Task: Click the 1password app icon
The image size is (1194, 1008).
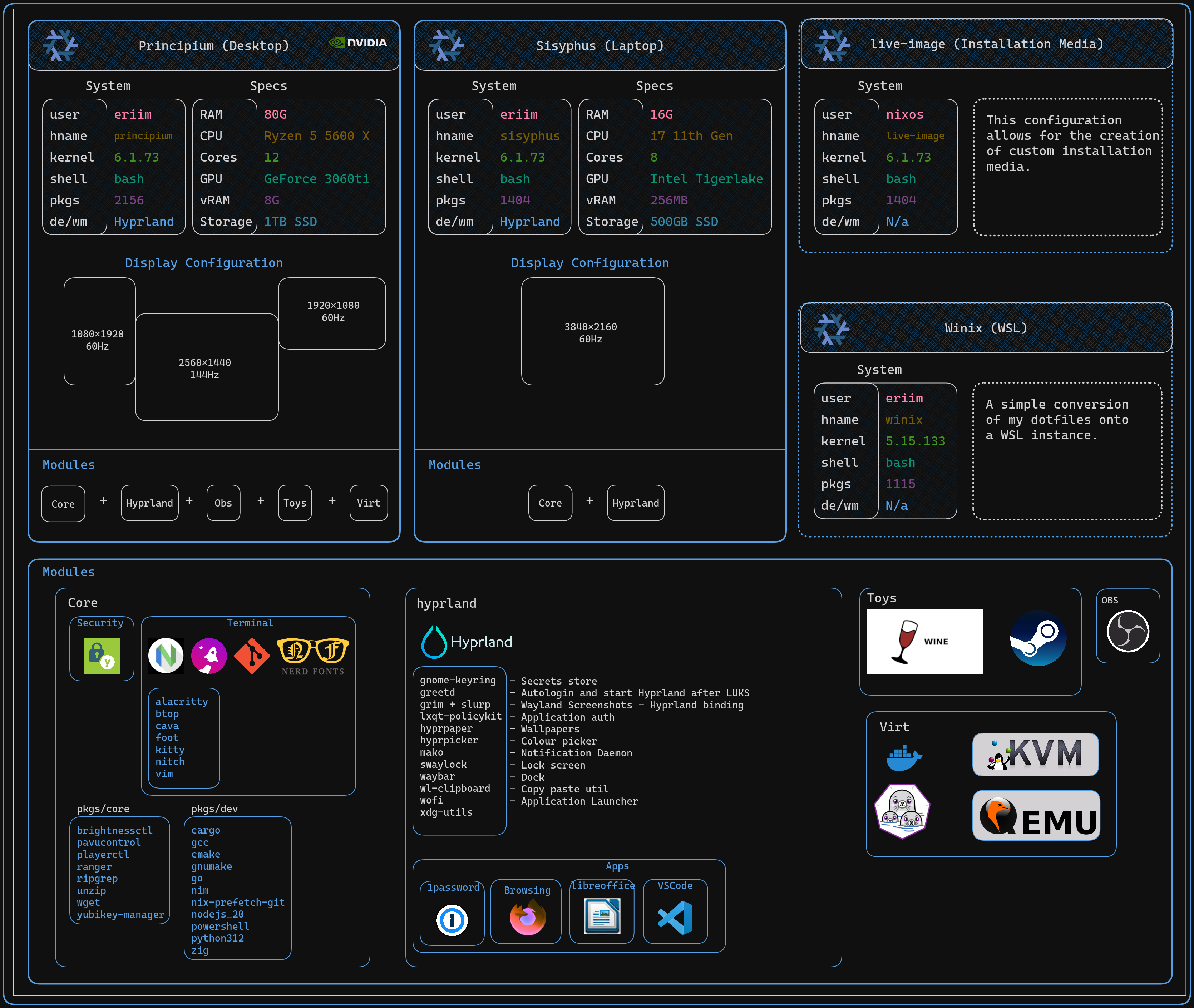Action: pos(452,920)
